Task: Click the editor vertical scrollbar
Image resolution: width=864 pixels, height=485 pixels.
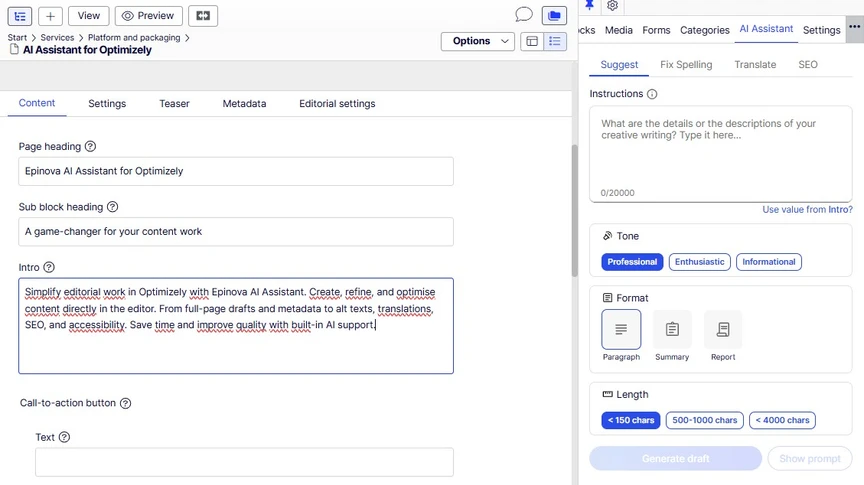Action: point(574,211)
